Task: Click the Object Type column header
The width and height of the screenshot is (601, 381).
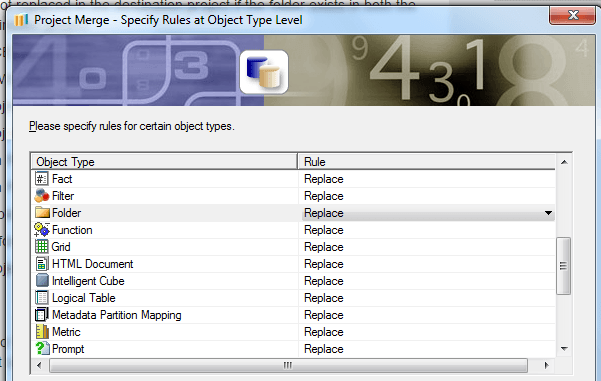Action: click(164, 162)
